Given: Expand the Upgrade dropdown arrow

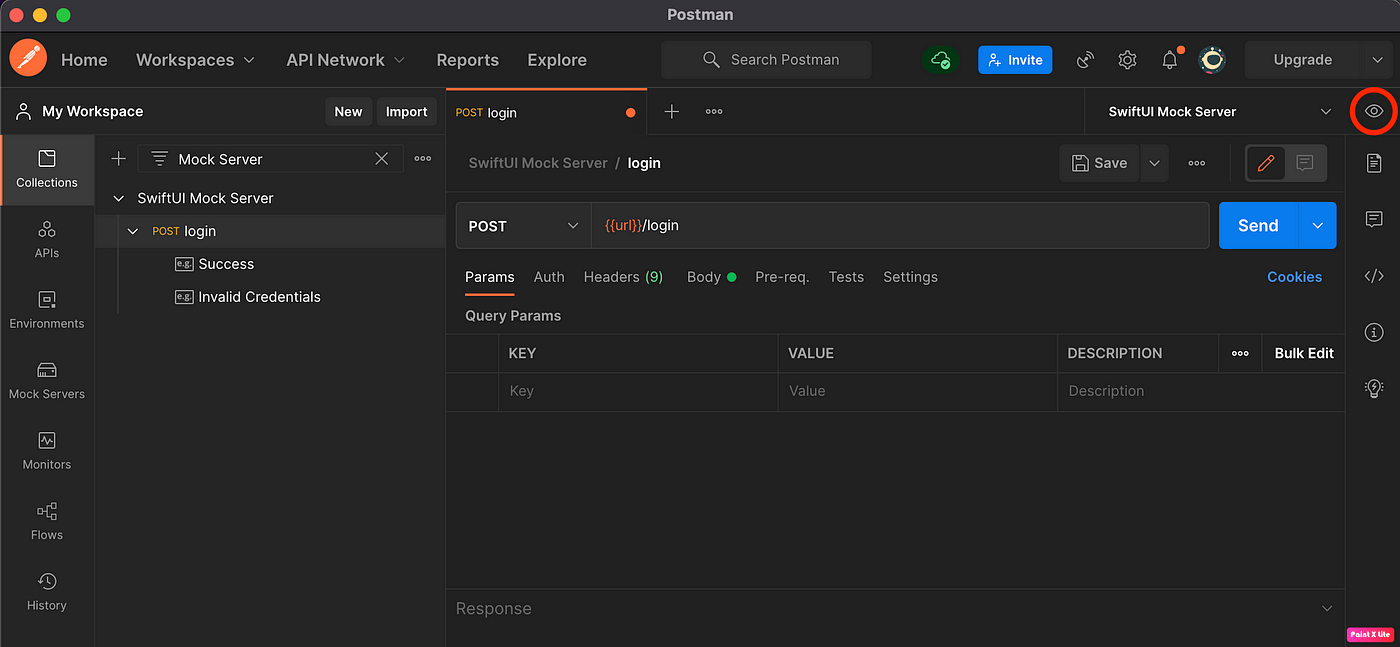Looking at the screenshot, I should pos(1377,60).
